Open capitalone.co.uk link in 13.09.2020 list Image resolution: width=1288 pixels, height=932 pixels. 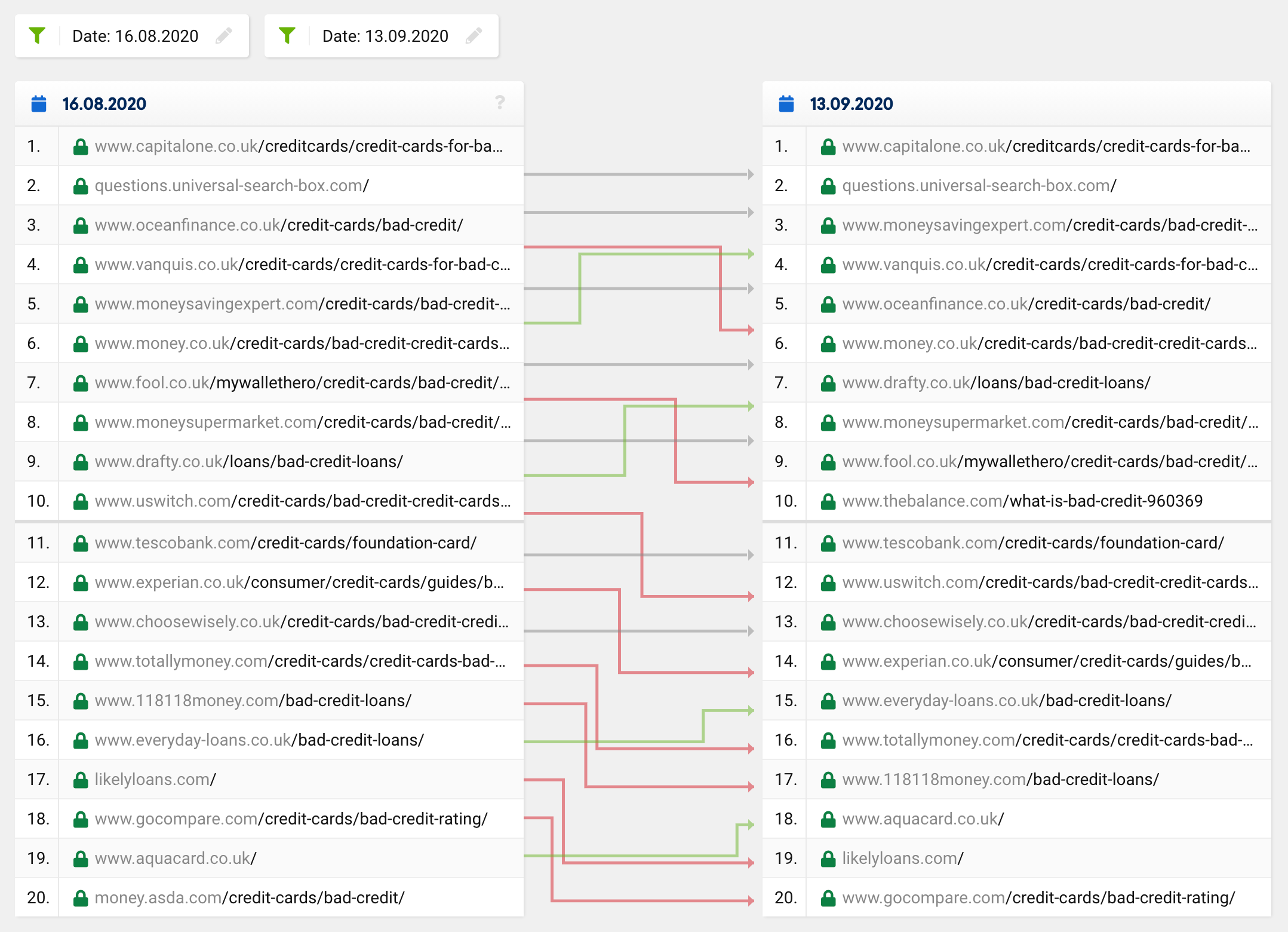pyautogui.click(x=1046, y=146)
